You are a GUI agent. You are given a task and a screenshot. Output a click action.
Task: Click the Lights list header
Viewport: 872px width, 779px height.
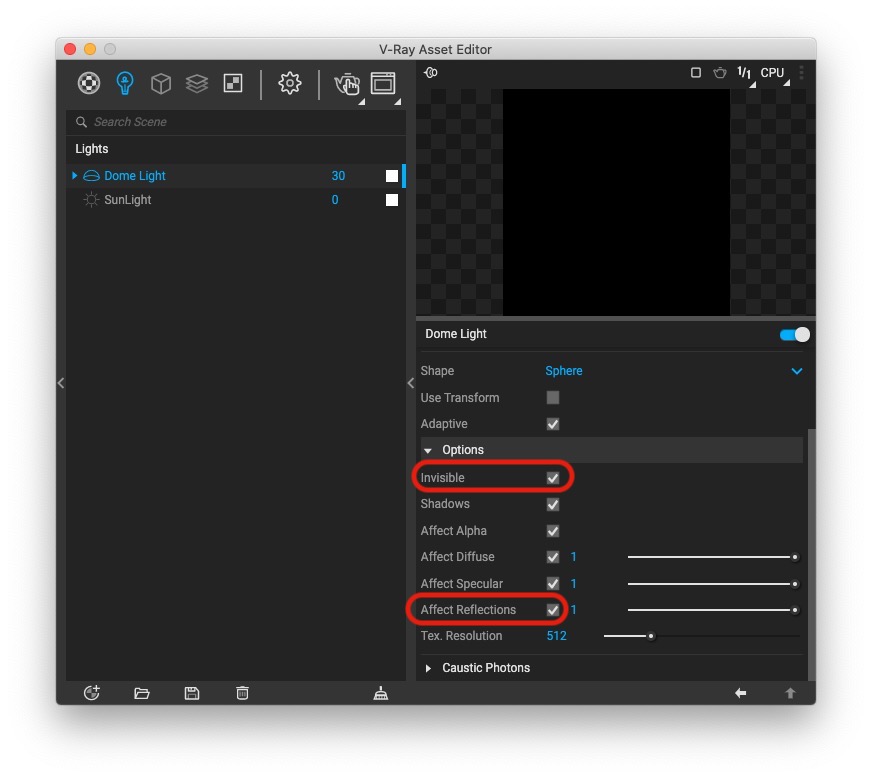[92, 149]
